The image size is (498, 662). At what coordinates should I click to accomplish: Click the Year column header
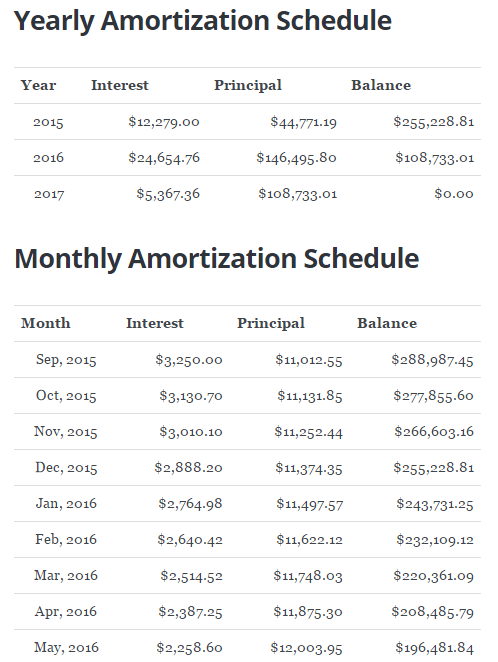38,85
